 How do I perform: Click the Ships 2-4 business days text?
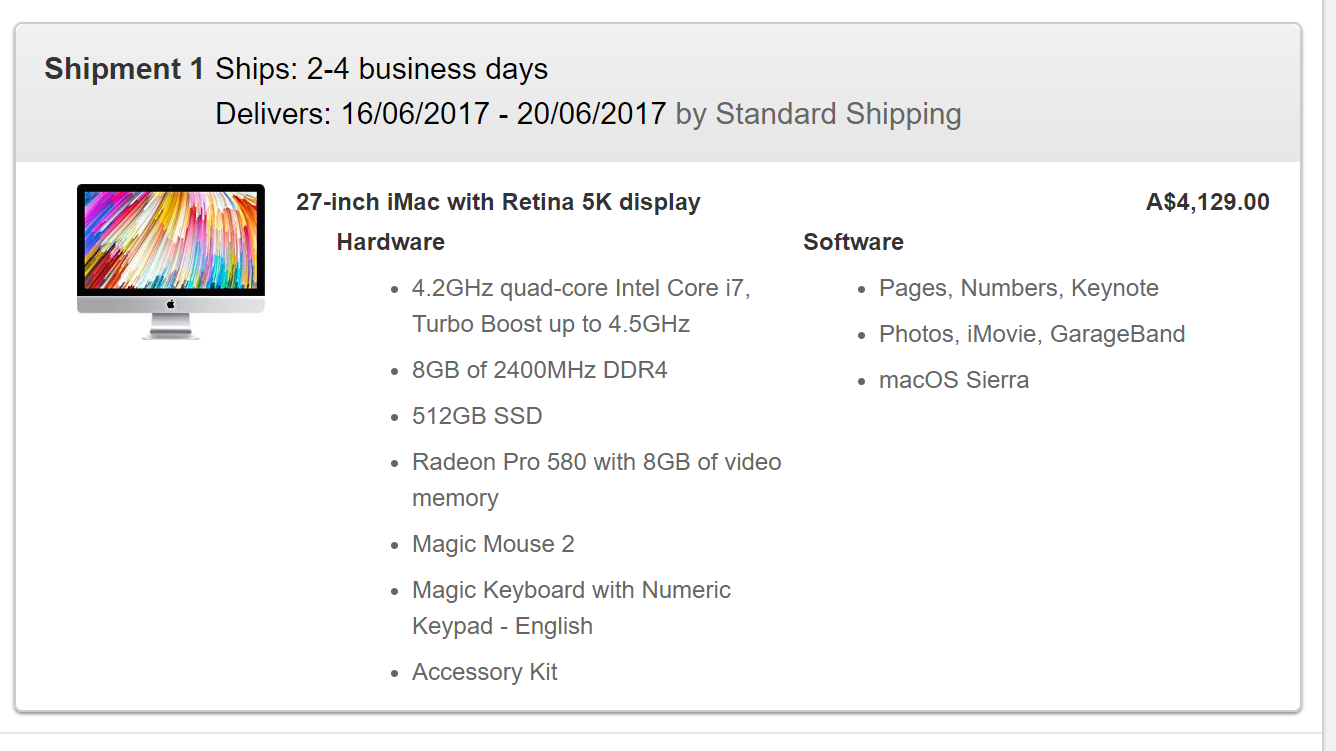coord(382,69)
